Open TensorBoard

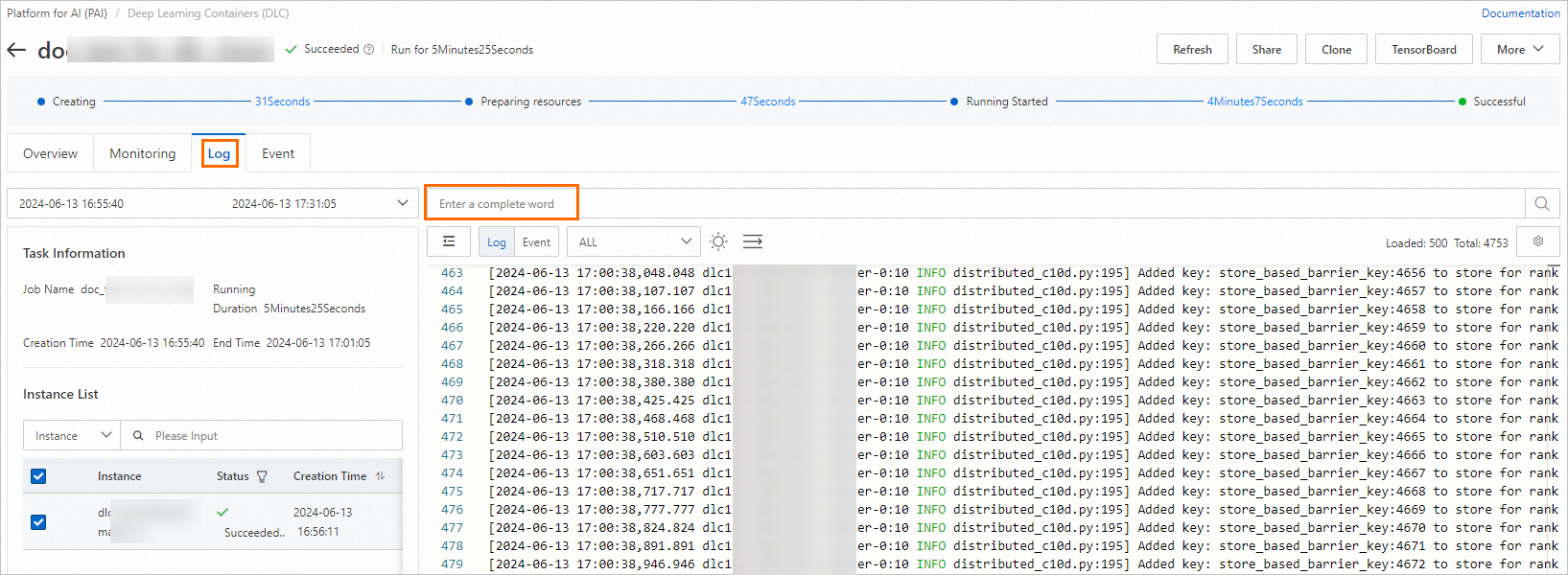tap(1423, 50)
